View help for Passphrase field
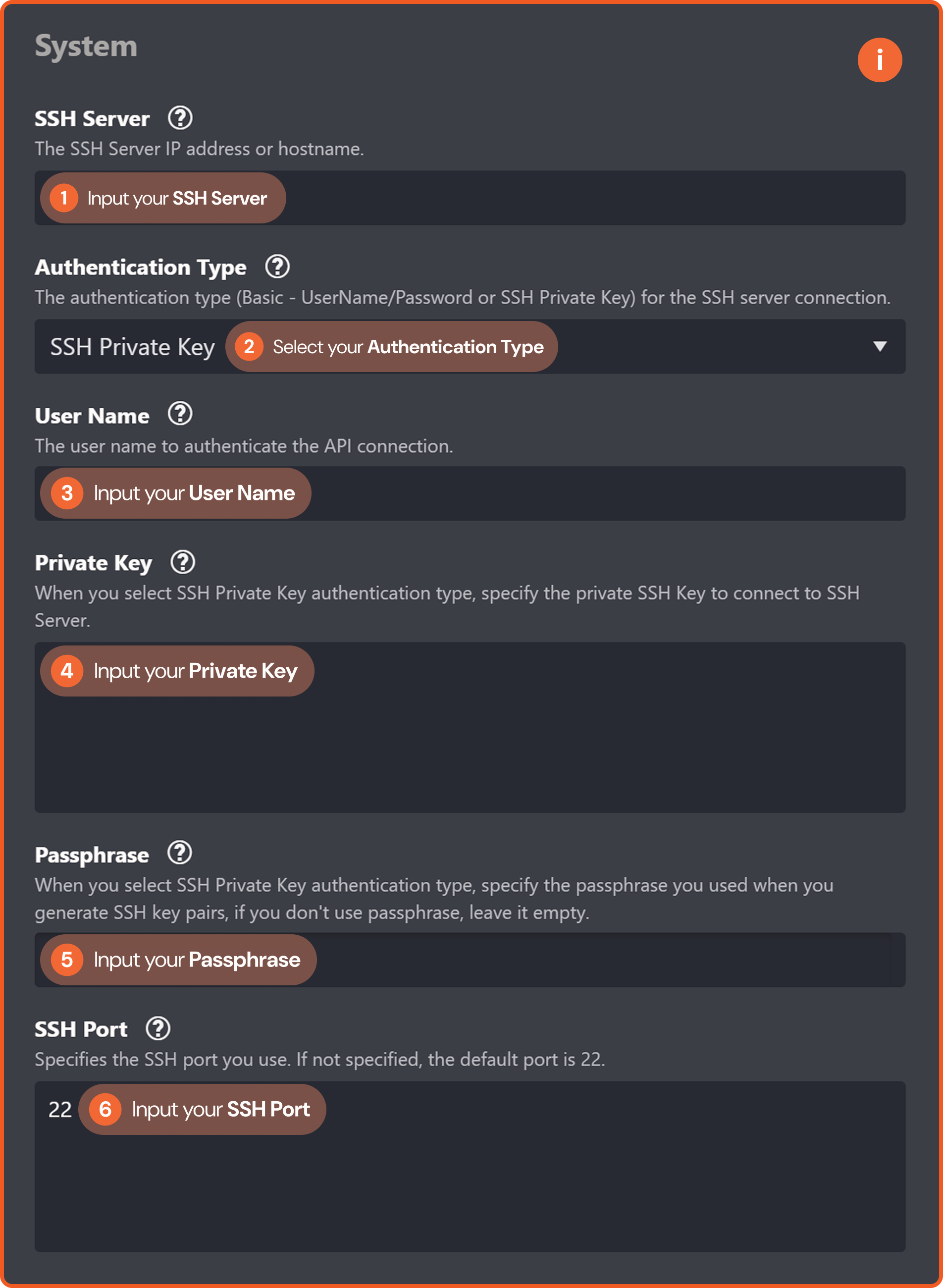Viewport: 943px width, 1288px height. (180, 854)
